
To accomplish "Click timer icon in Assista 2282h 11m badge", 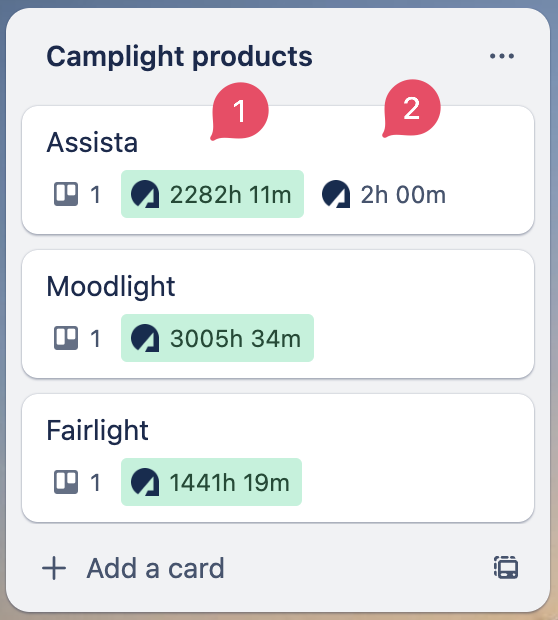I will pyautogui.click(x=145, y=194).
